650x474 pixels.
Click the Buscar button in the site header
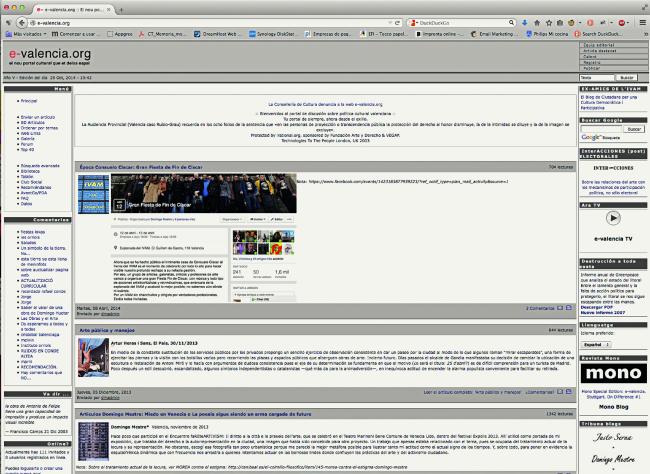627,78
